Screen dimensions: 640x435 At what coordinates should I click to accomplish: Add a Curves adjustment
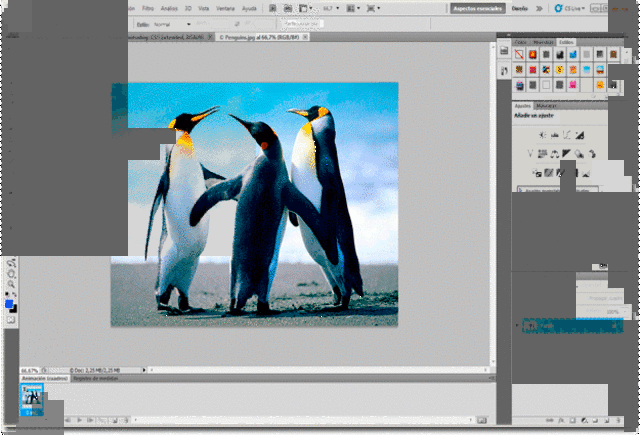567,135
